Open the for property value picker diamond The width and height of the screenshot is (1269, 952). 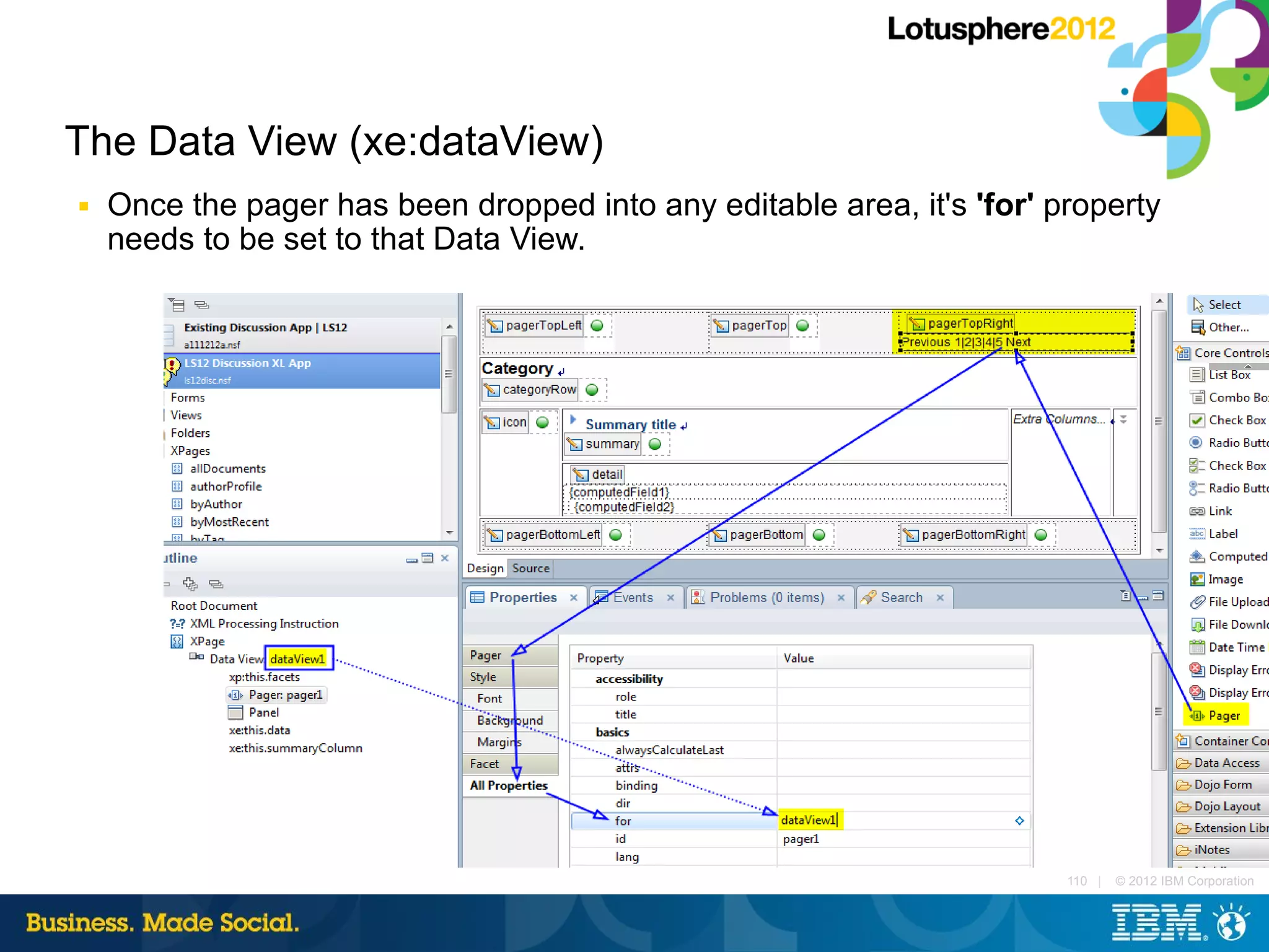[1019, 821]
